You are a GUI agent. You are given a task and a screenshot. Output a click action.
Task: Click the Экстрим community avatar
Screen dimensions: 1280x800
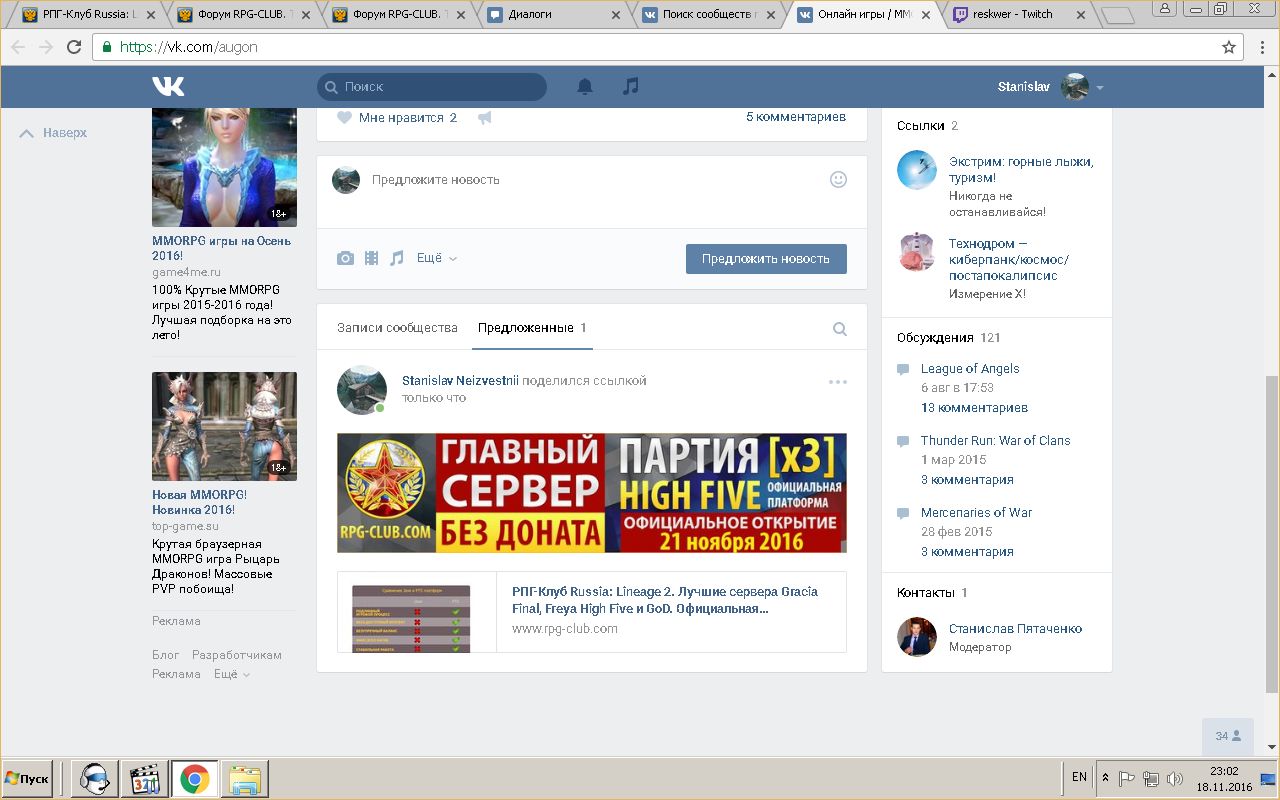[916, 170]
